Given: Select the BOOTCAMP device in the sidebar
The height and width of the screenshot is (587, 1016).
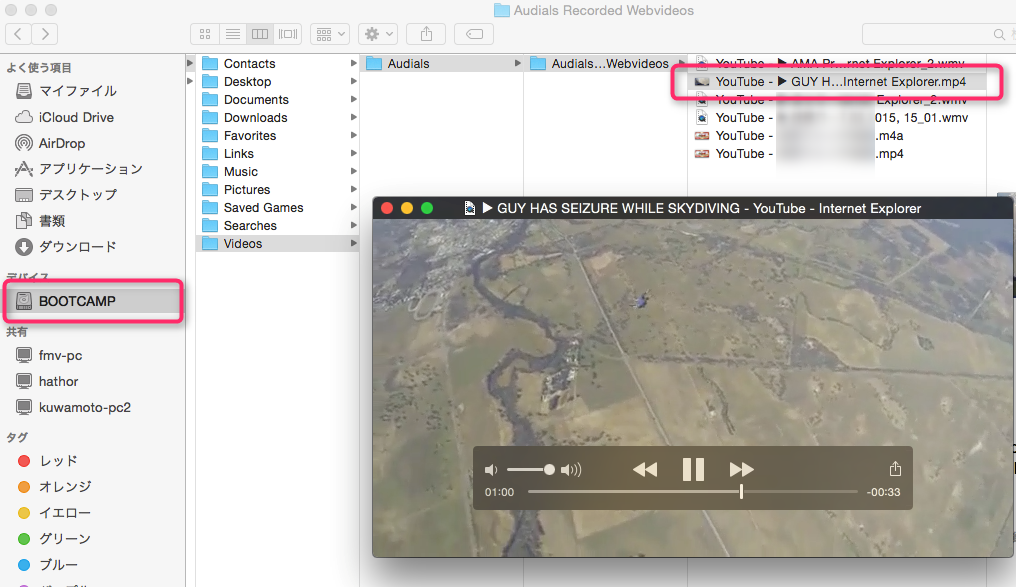Looking at the screenshot, I should coord(93,301).
